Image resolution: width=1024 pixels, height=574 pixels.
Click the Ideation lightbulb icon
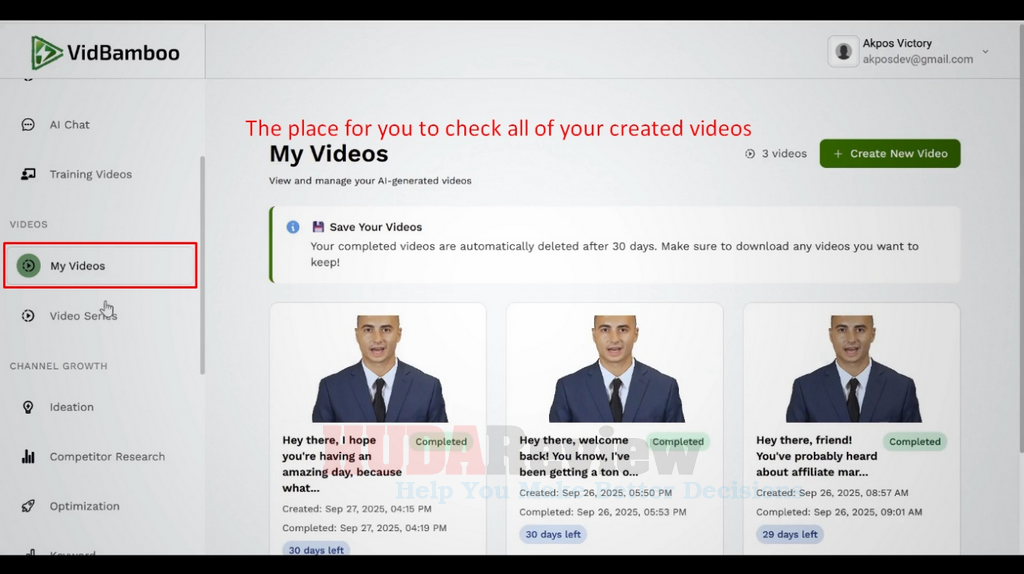pos(28,407)
